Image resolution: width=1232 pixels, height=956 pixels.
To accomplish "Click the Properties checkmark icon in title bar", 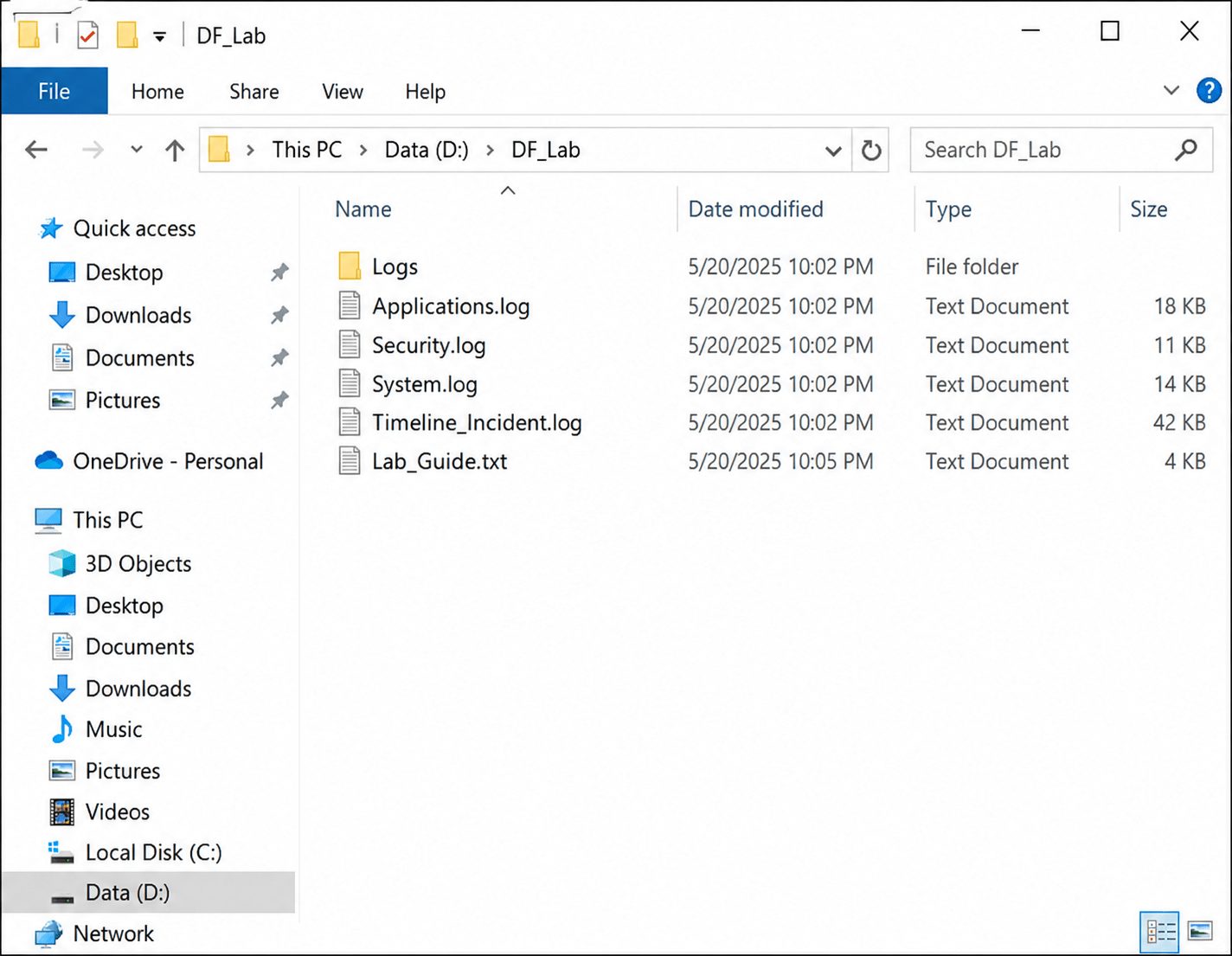I will point(87,35).
